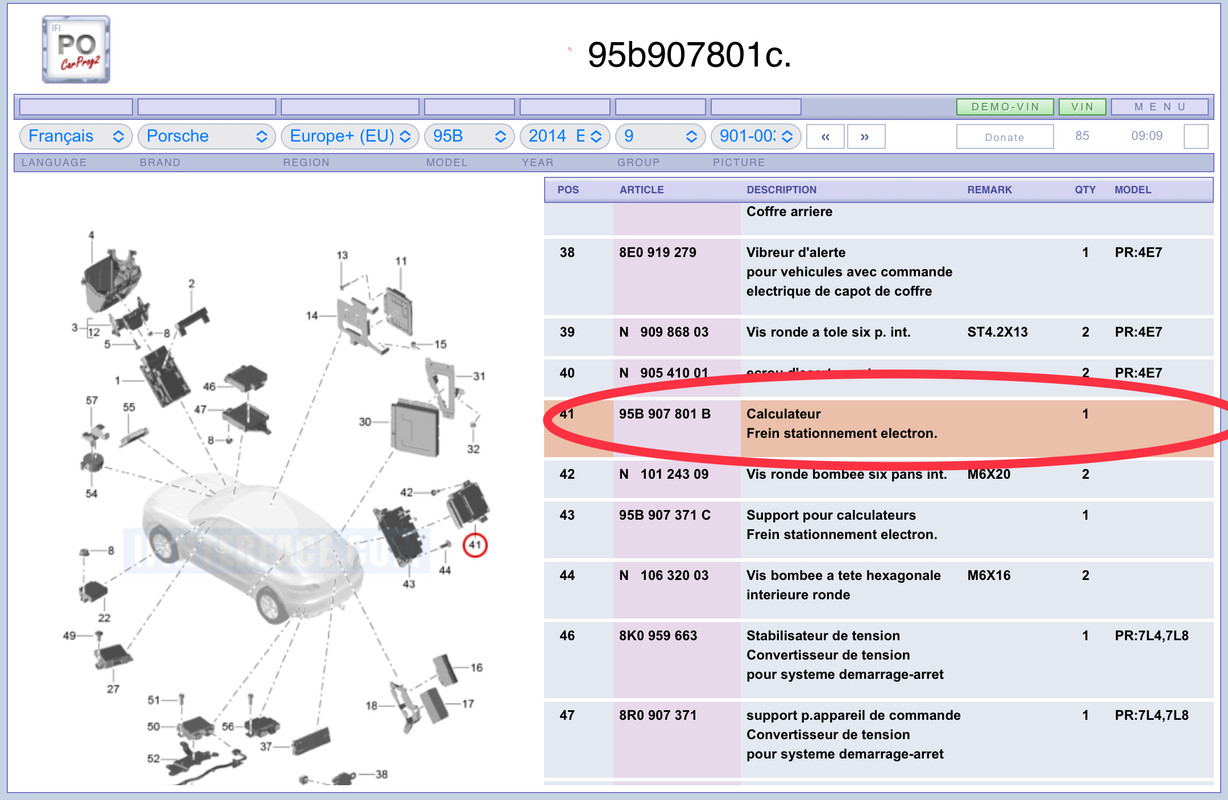The image size is (1228, 800).
Task: Click the POS column header
Action: [x=568, y=190]
